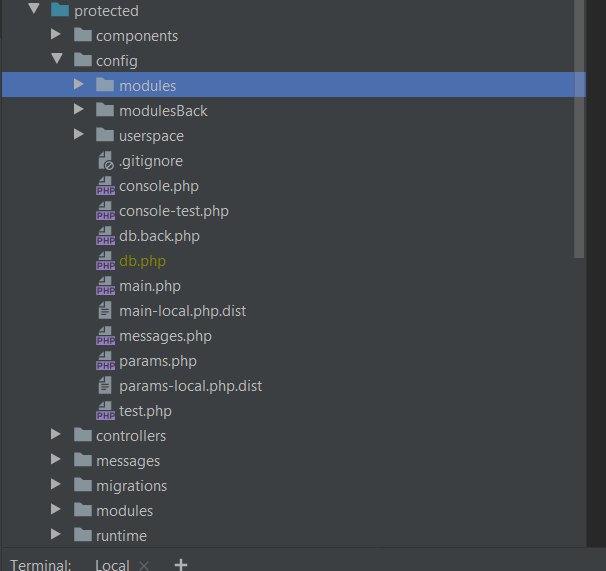This screenshot has height=571, width=606.
Task: Click the PHP icon of db.back.php
Action: tap(106, 235)
